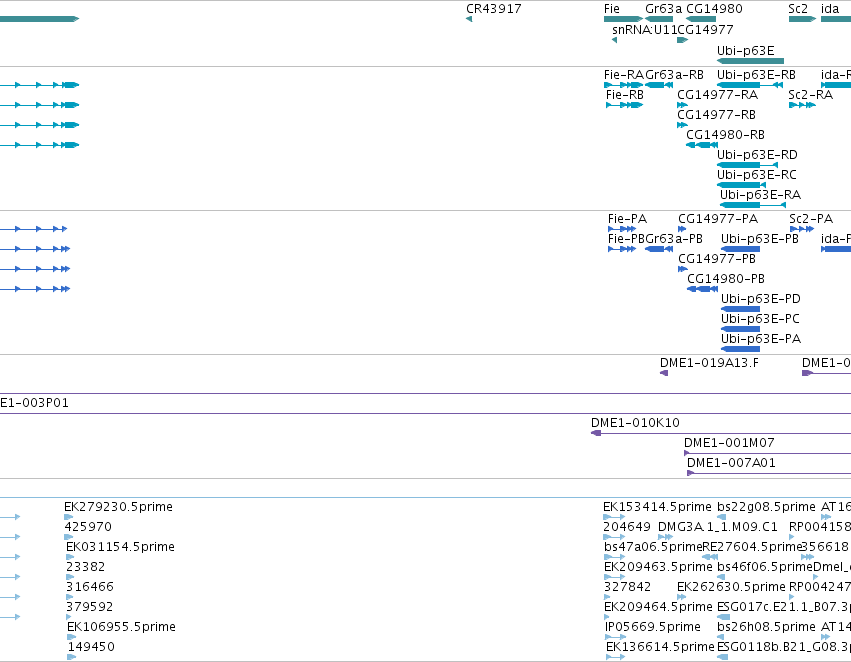Click the DME1-007A01 purple arrowhead start
851x662 pixels.
[690, 473]
